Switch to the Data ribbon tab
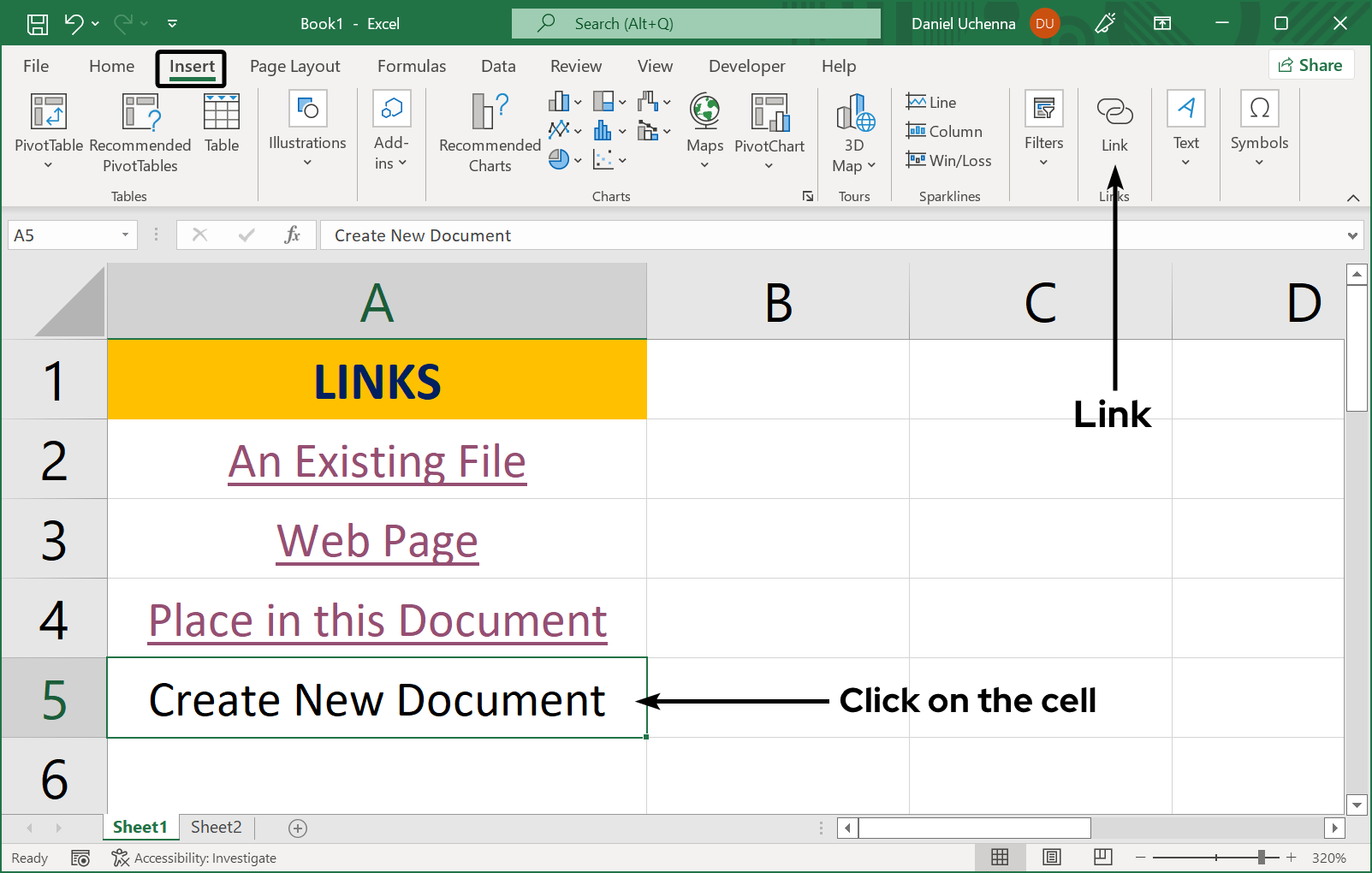1372x873 pixels. tap(498, 66)
